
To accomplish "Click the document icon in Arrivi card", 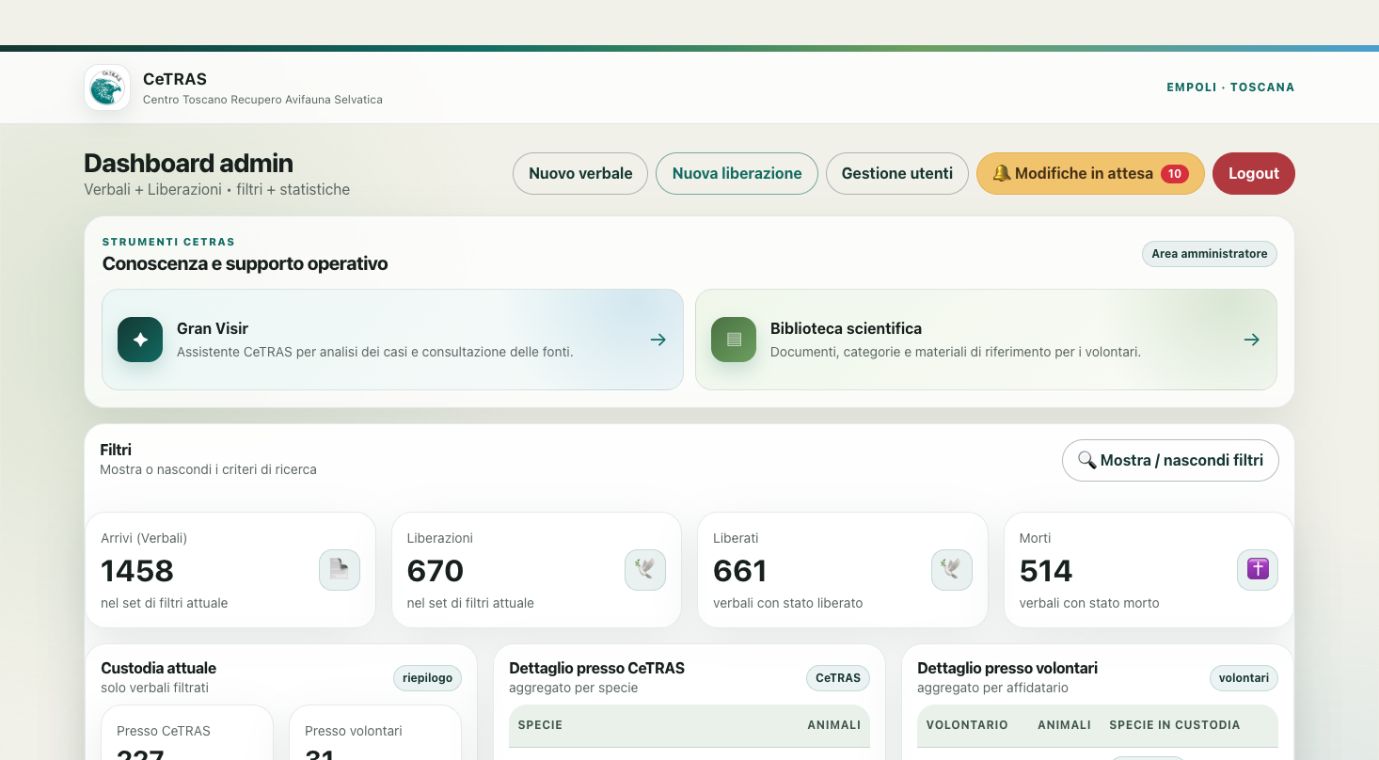I will tap(340, 570).
